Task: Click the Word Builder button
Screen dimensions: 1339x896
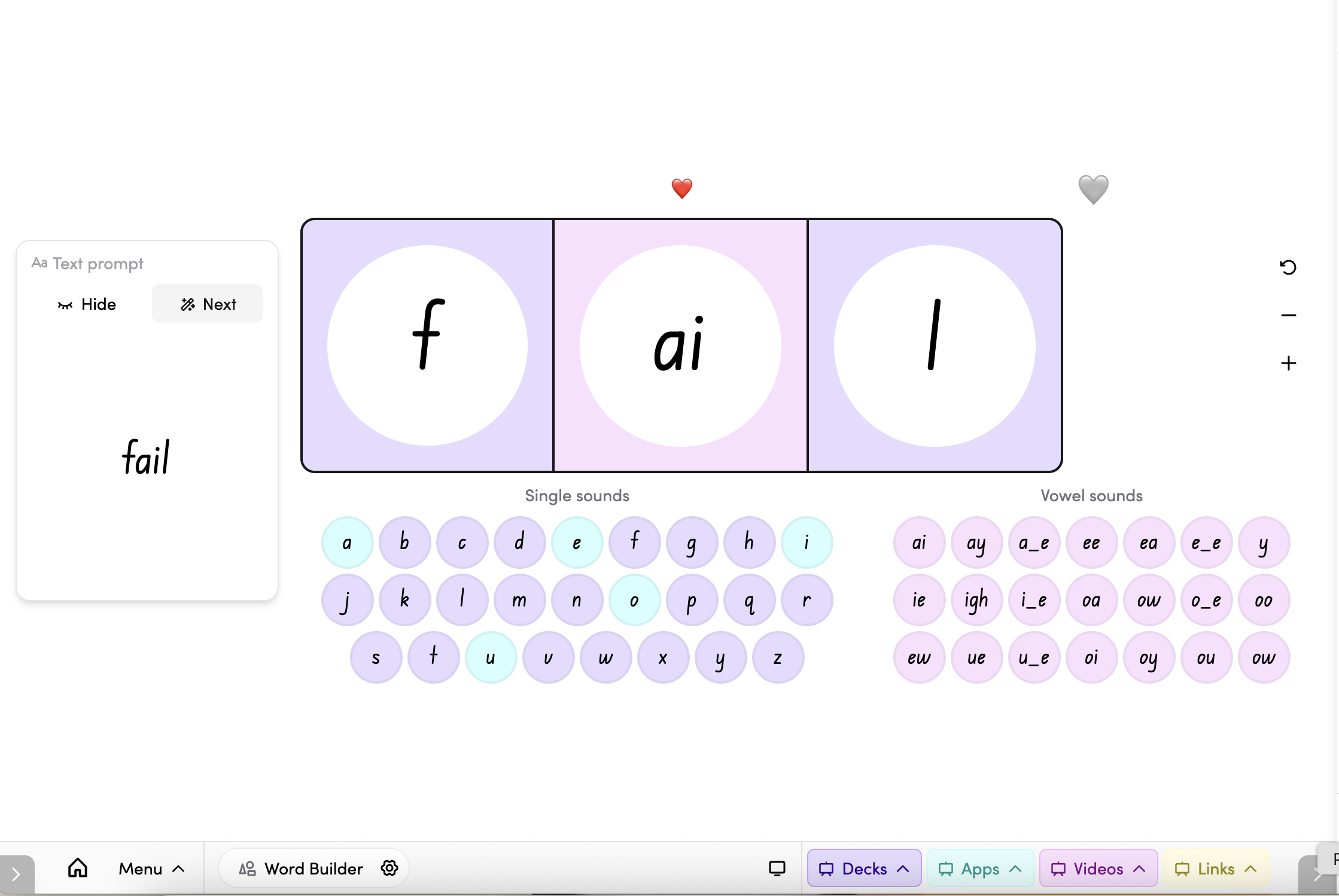Action: pyautogui.click(x=303, y=868)
